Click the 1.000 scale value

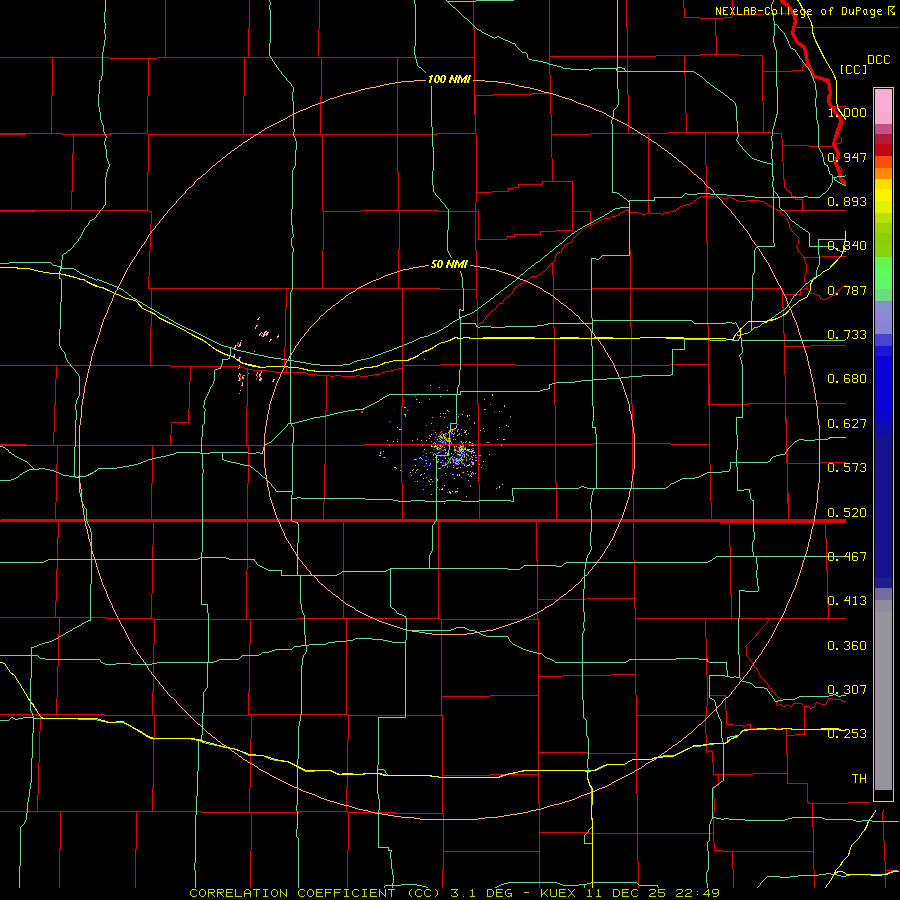(847, 112)
